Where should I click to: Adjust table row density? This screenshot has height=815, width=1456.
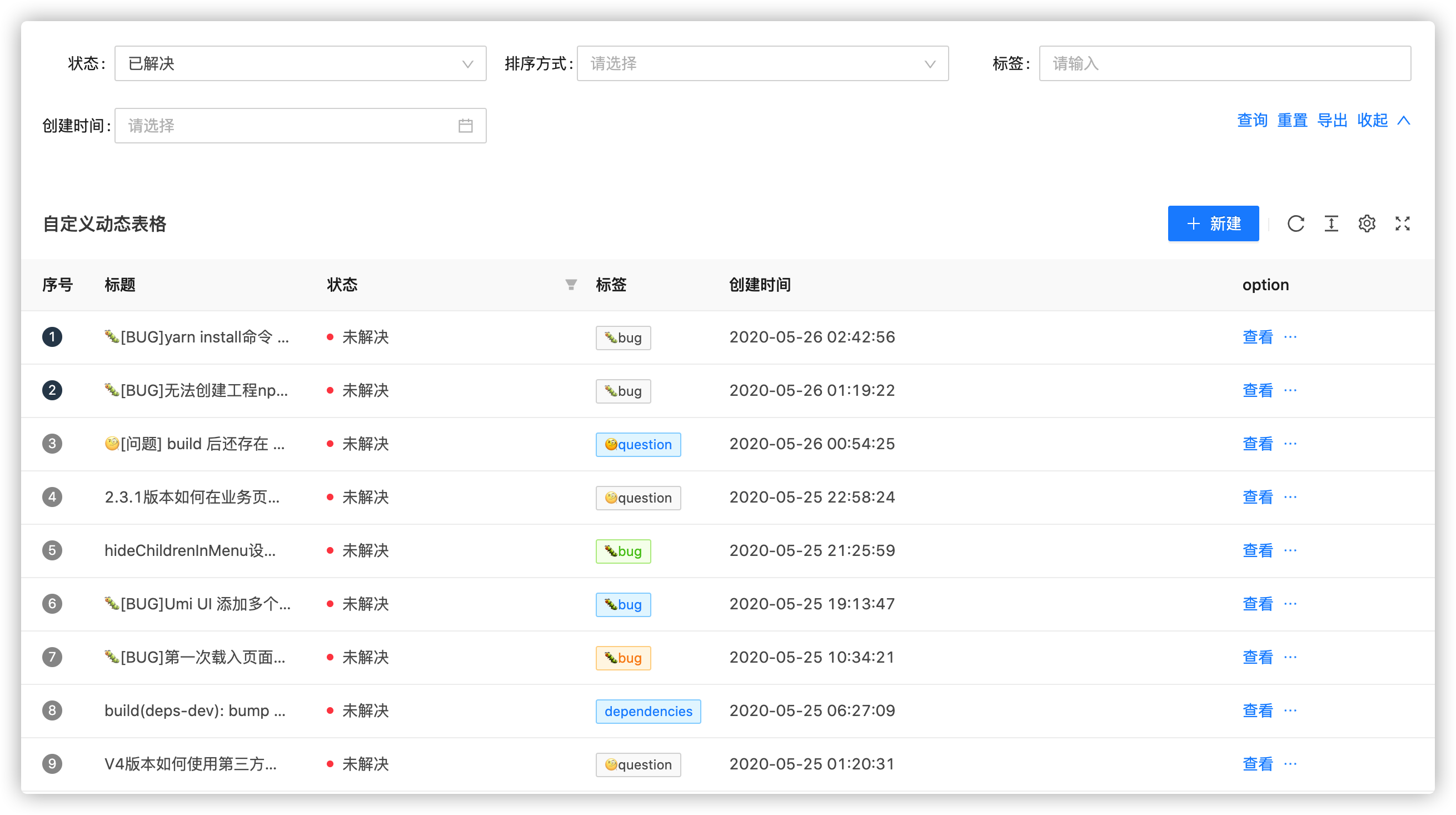pos(1331,223)
